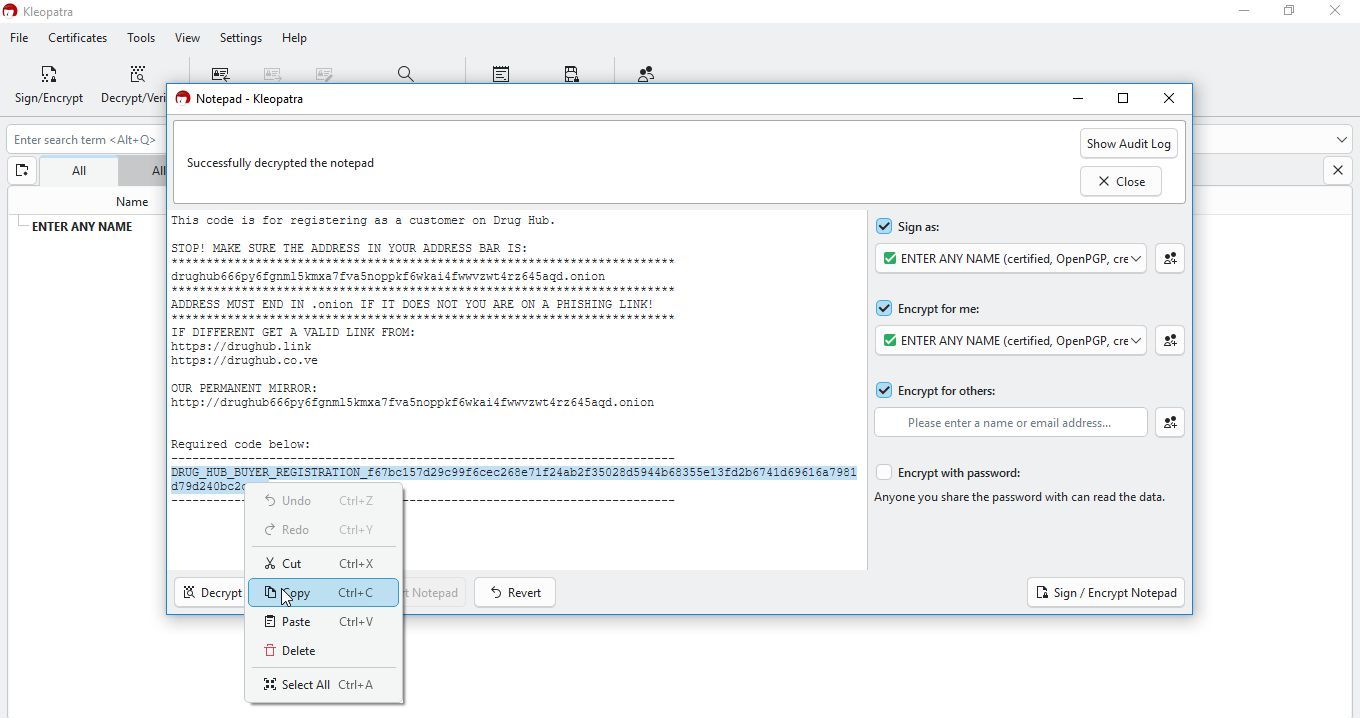Choose Paste from the context menu
Viewport: 1360px width, 718px height.
(x=323, y=622)
